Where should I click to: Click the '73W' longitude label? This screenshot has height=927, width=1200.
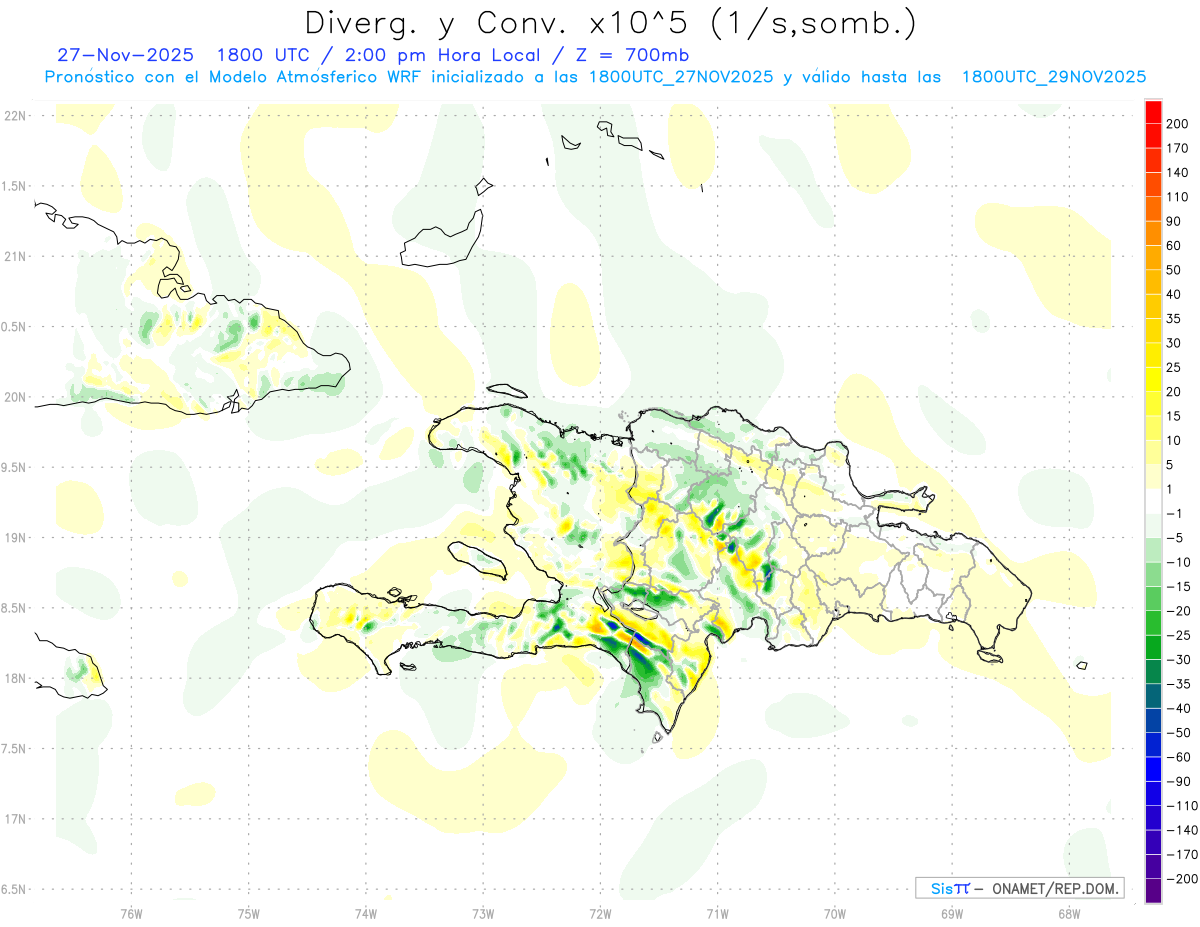483,913
